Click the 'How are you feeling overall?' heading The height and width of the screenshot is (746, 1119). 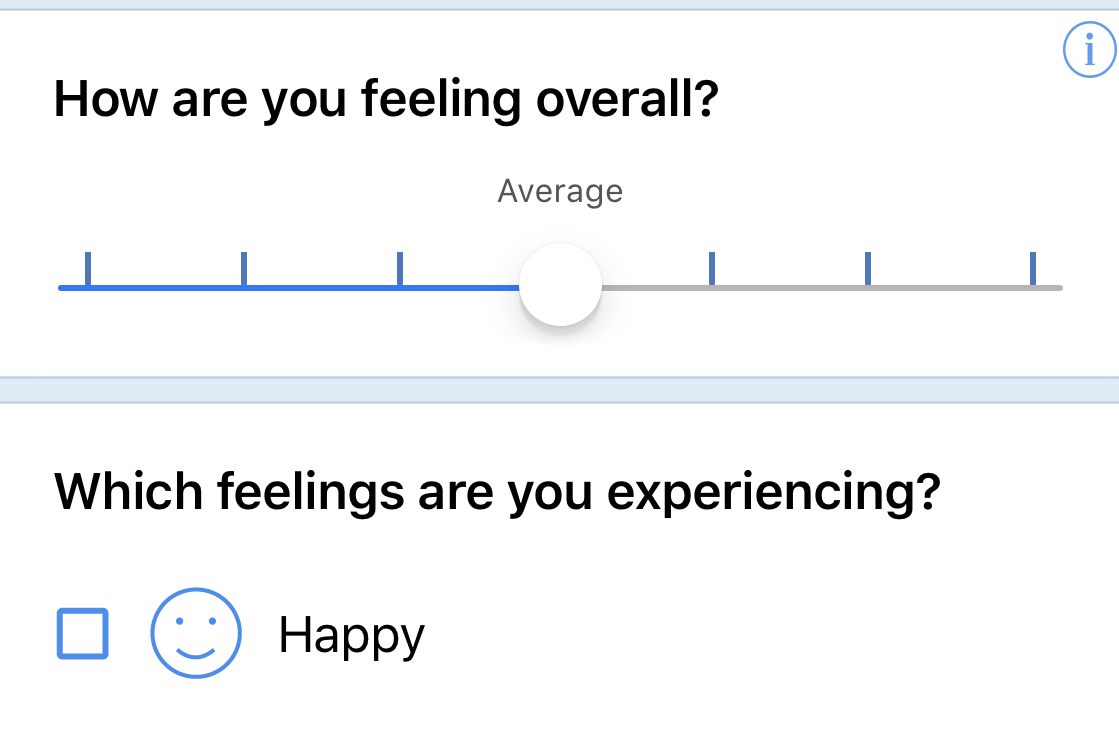[x=386, y=100]
